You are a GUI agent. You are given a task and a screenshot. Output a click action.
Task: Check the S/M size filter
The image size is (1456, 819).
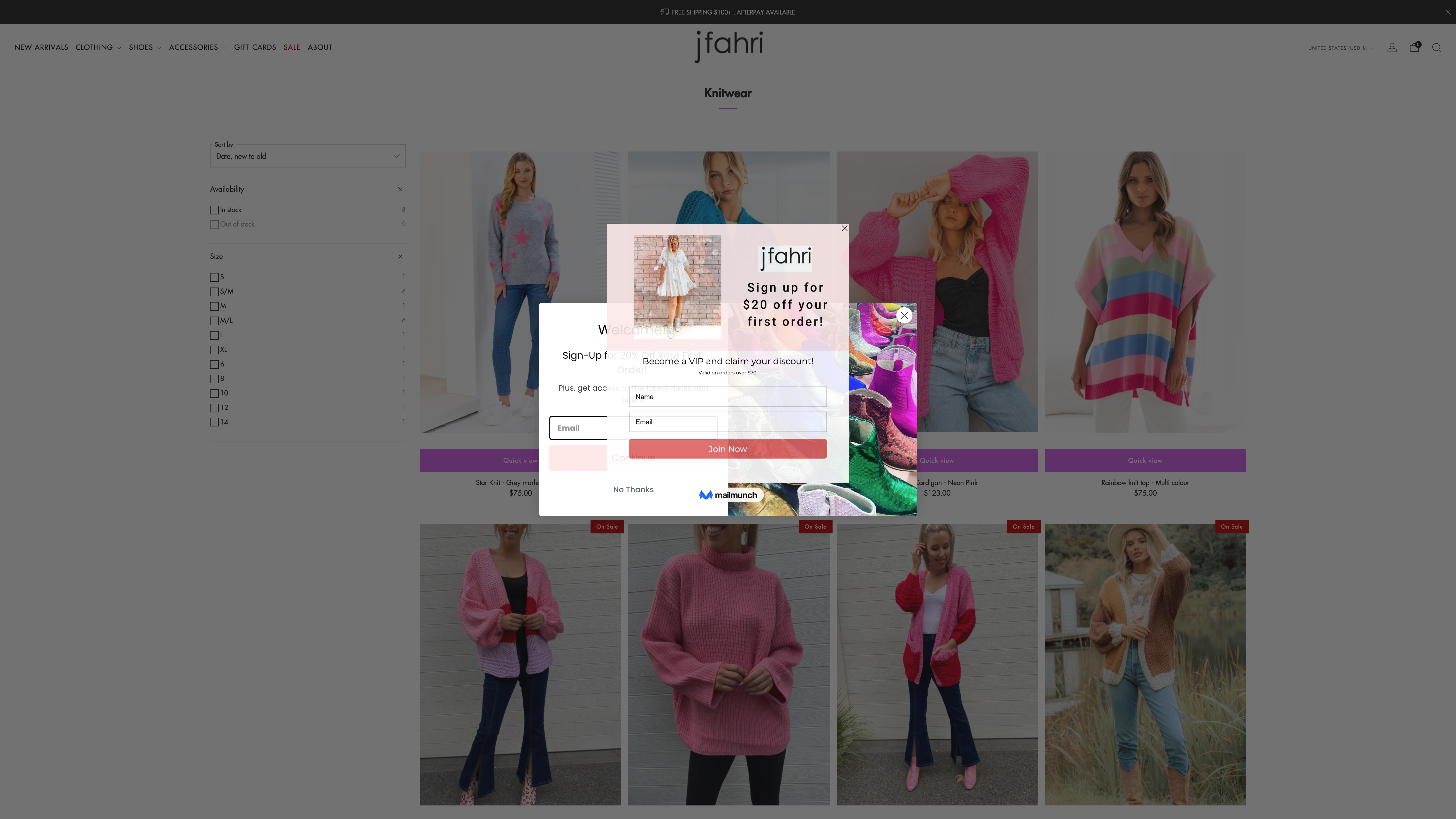pos(214,292)
